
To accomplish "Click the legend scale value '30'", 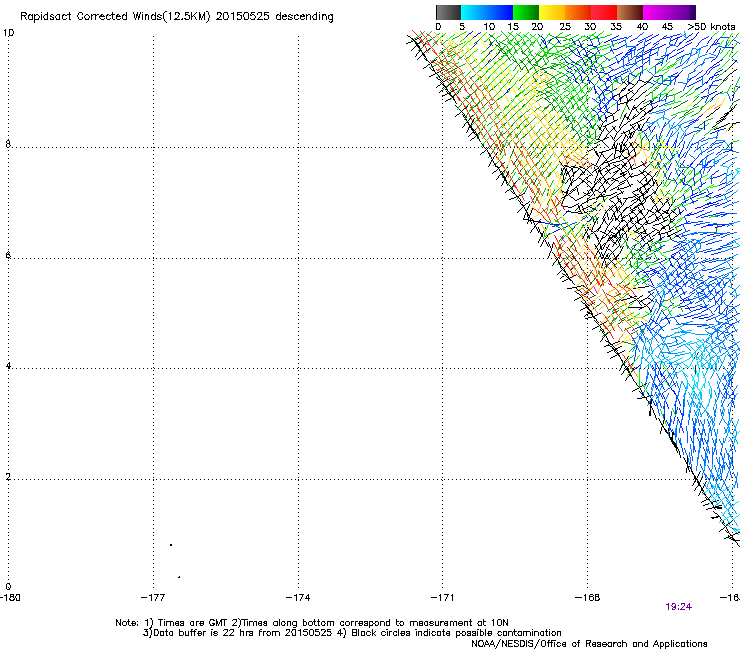I will pos(590,27).
